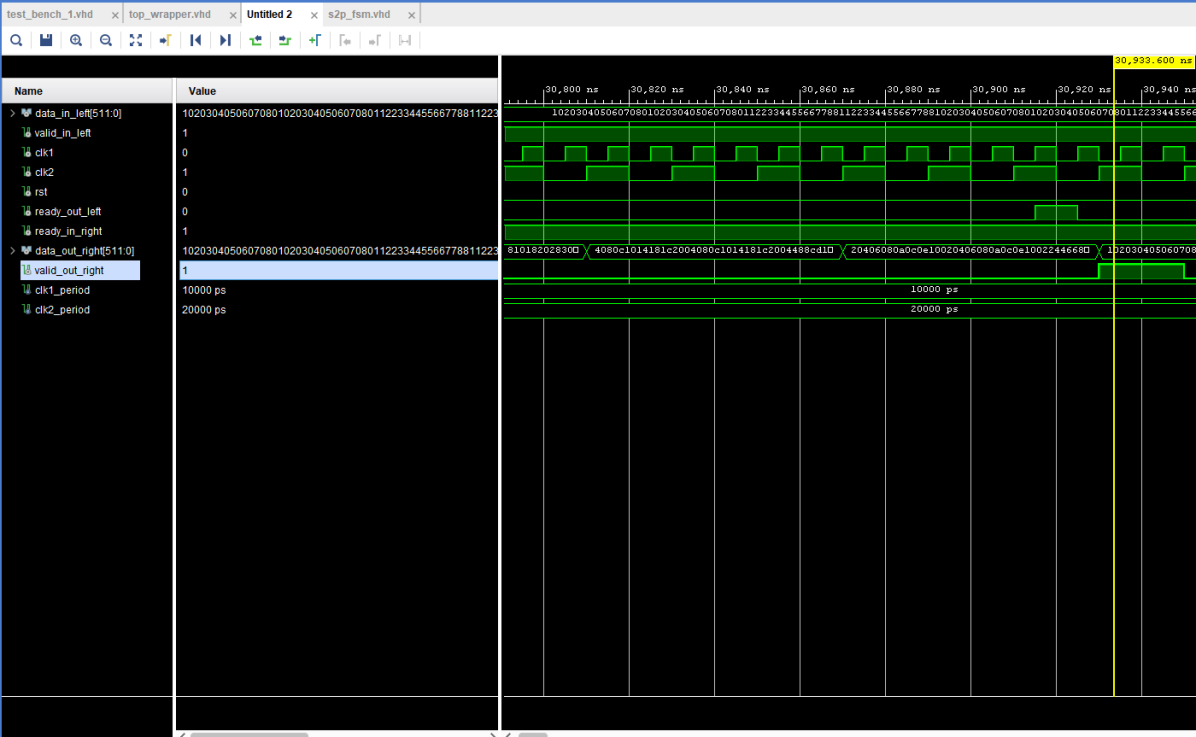The image size is (1196, 737).
Task: Go to next signal transition
Action: 285,40
